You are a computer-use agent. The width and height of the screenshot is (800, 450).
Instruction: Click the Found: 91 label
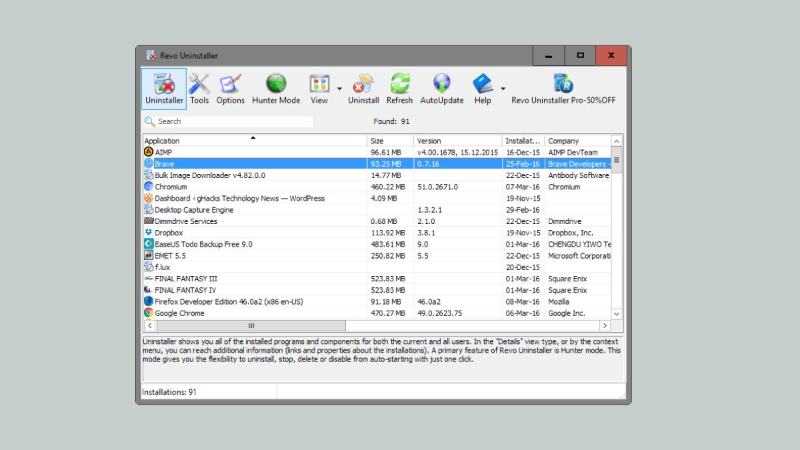click(391, 121)
